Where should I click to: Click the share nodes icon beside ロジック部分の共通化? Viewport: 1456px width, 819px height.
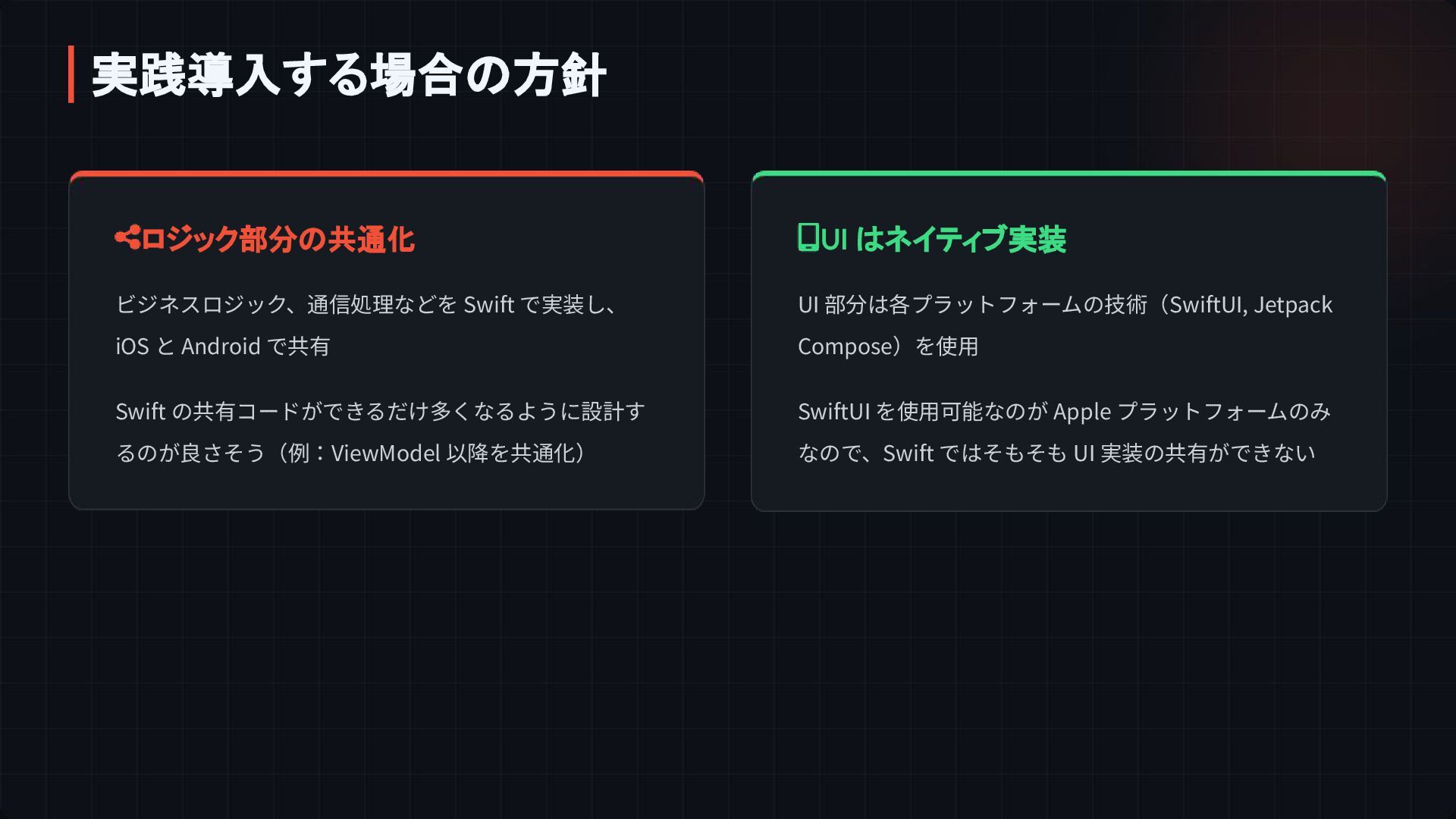[127, 238]
